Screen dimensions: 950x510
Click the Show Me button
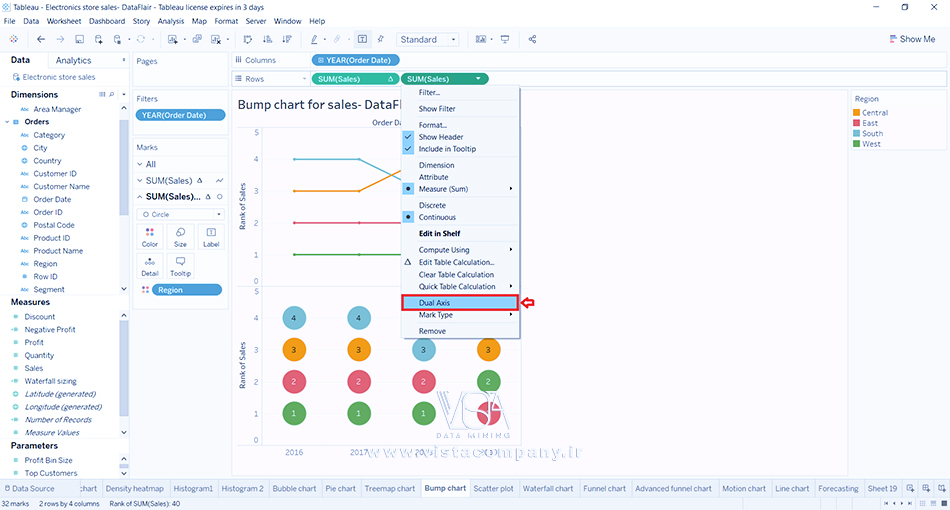pos(911,39)
